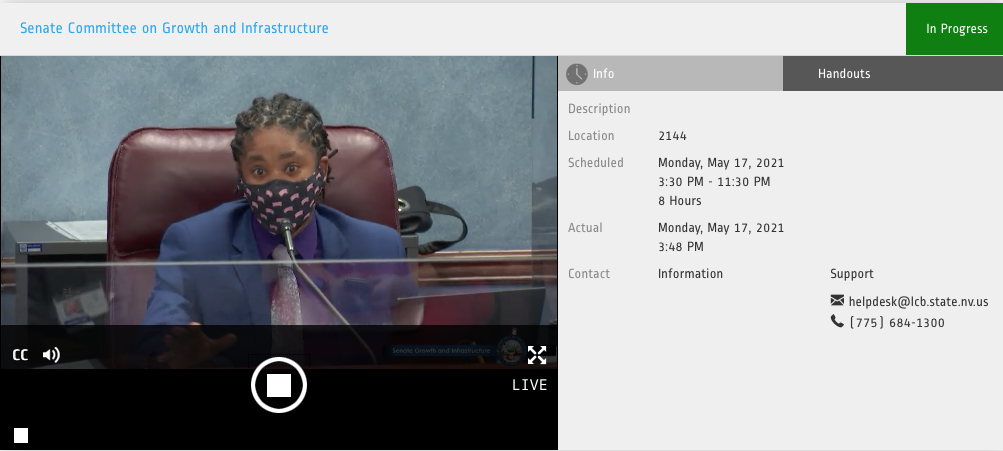This screenshot has width=1003, height=451.
Task: Select the location value 2144
Action: click(672, 136)
